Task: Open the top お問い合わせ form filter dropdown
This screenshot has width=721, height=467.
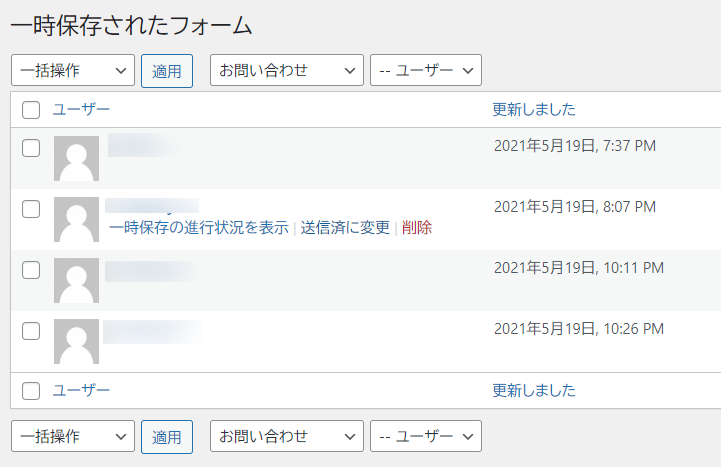Action: click(x=287, y=70)
